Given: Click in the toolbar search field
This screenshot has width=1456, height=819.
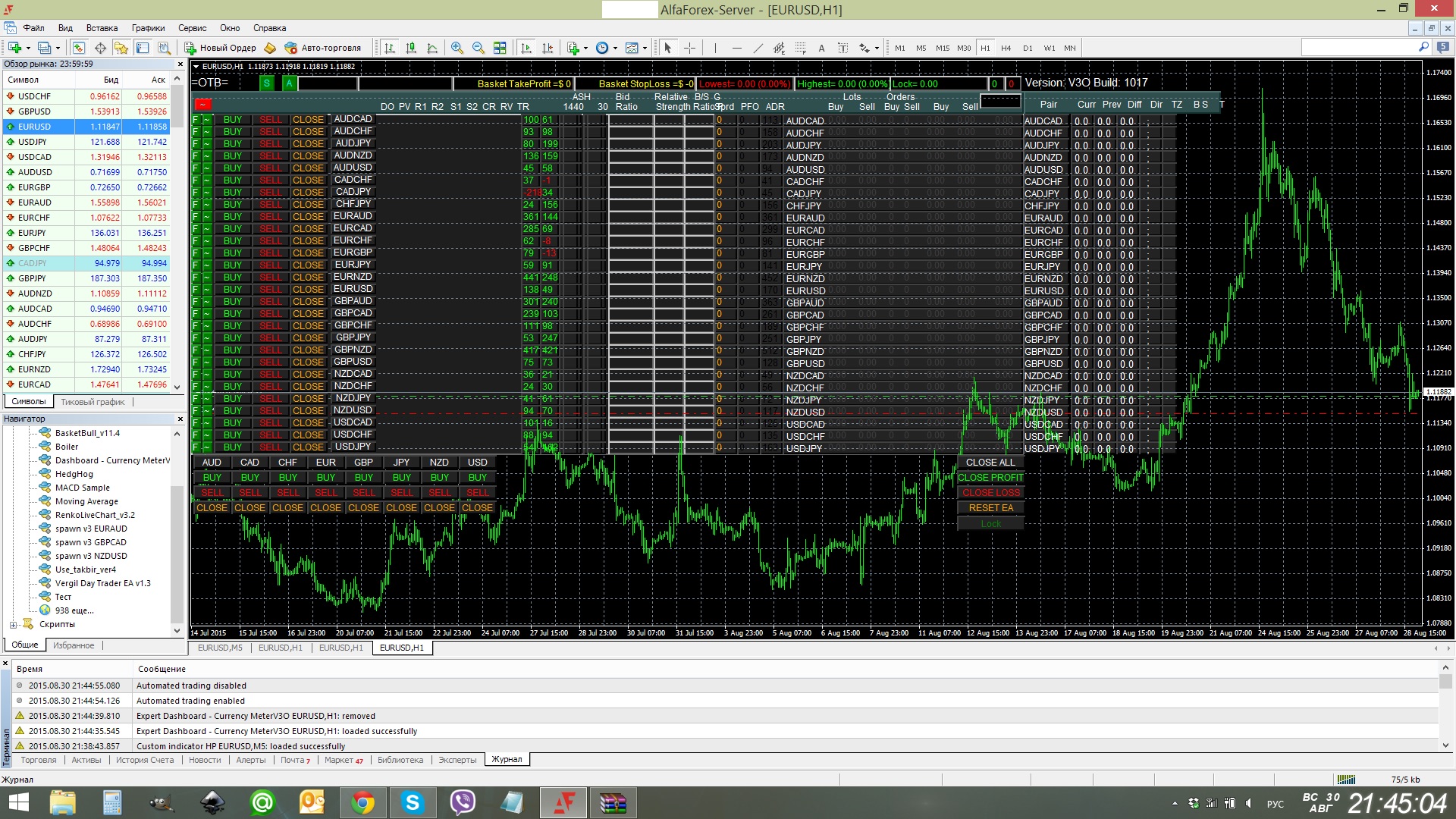Looking at the screenshot, I should pos(1359,47).
